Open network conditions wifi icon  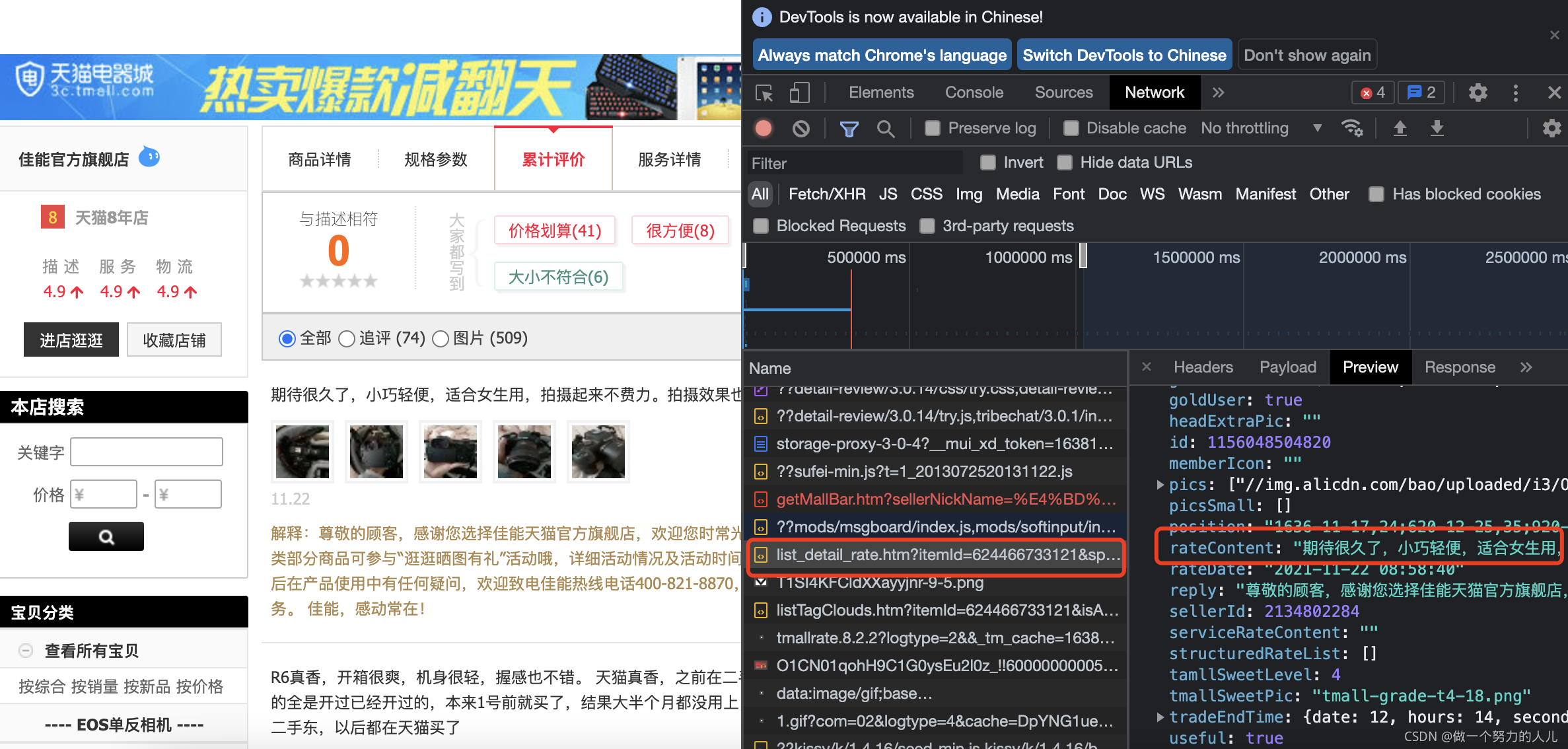pyautogui.click(x=1351, y=128)
